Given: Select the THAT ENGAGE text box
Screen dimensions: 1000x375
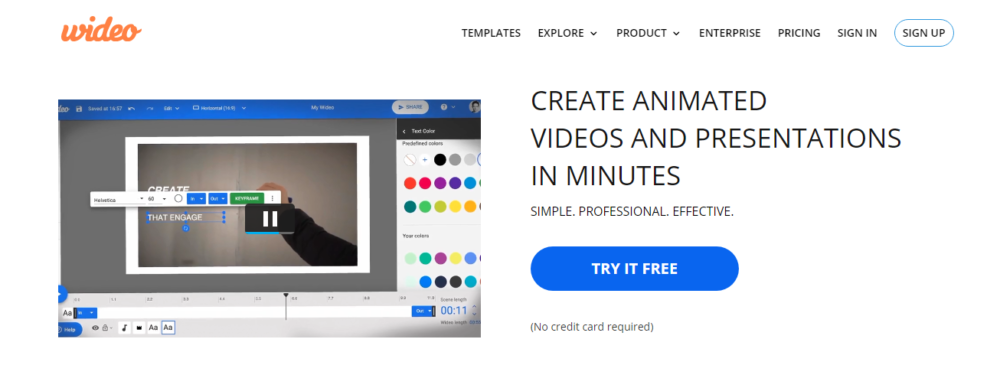Looking at the screenshot, I should pyautogui.click(x=186, y=217).
